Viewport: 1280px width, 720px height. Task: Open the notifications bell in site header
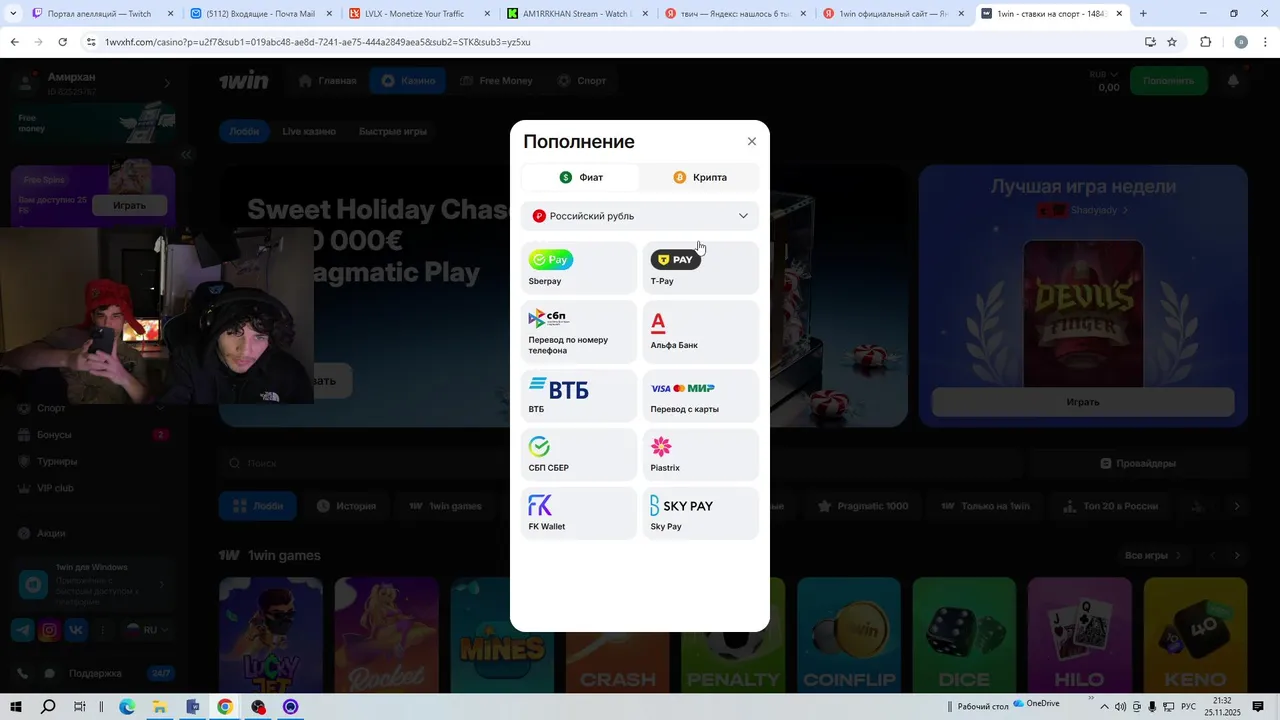(1233, 81)
